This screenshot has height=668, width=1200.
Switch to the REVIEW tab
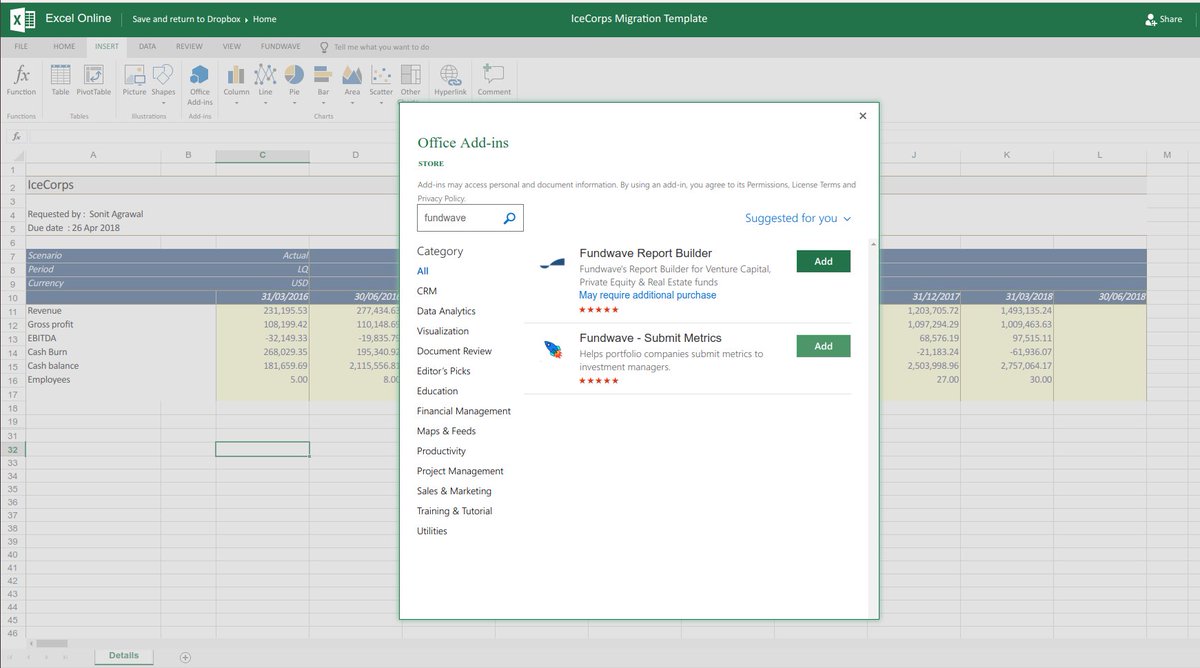pos(189,47)
